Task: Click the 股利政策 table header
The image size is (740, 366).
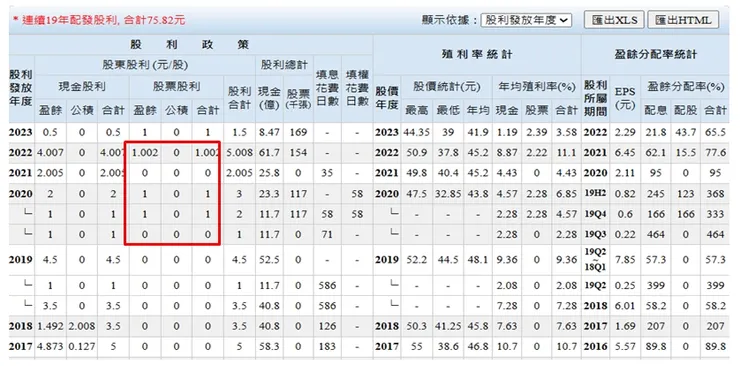Action: [x=190, y=45]
